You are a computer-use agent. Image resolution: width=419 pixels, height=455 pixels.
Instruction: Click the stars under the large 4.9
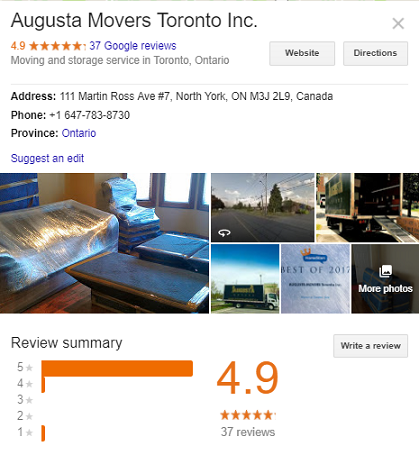[248, 415]
